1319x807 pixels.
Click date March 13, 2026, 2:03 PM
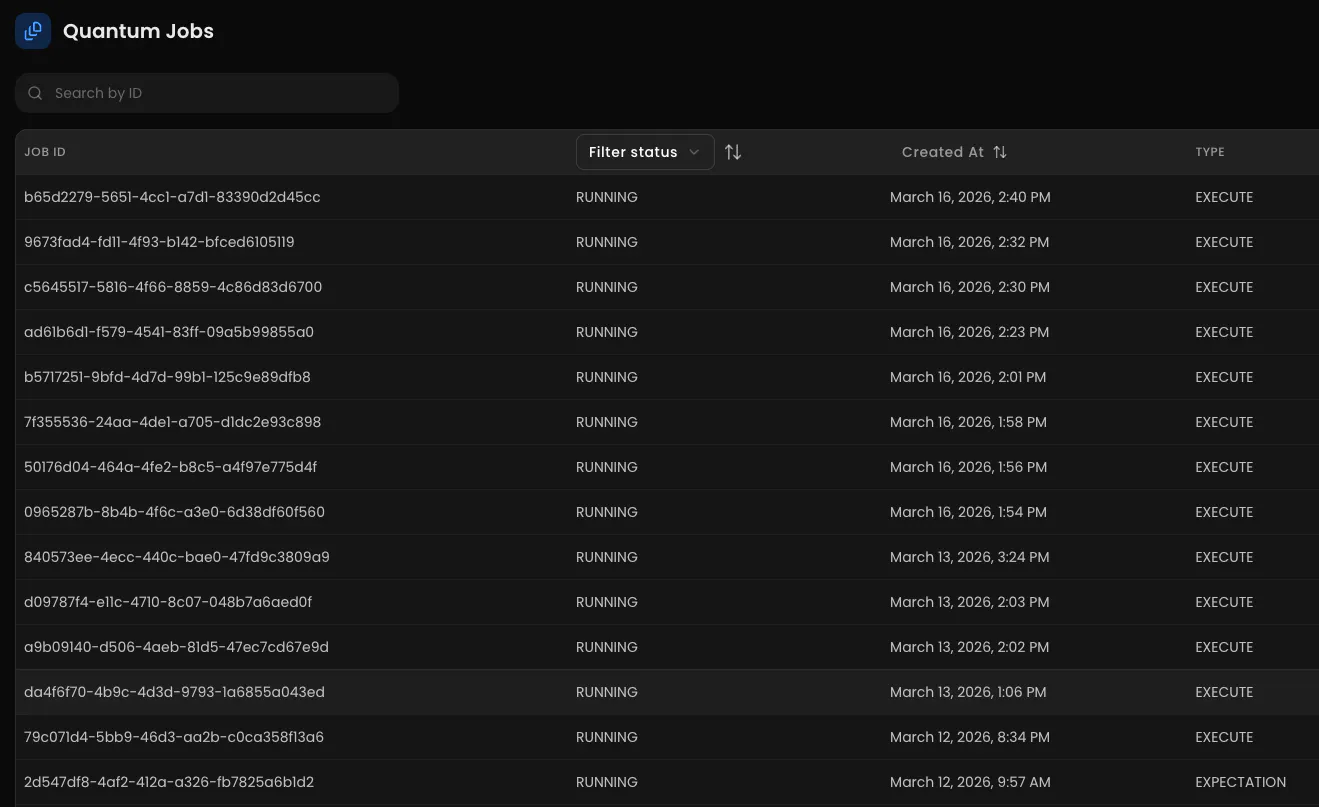click(x=970, y=602)
